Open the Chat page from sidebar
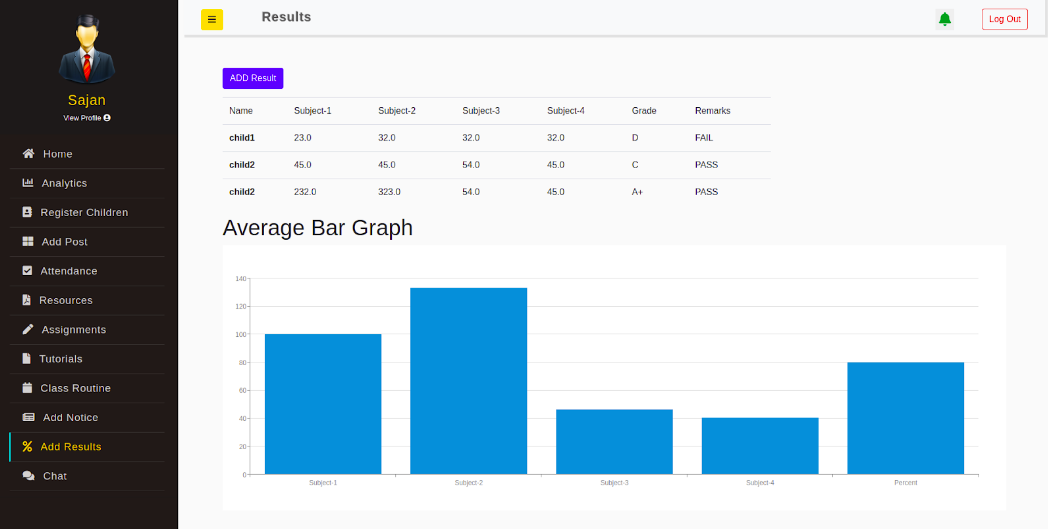The width and height of the screenshot is (1048, 532). click(54, 476)
